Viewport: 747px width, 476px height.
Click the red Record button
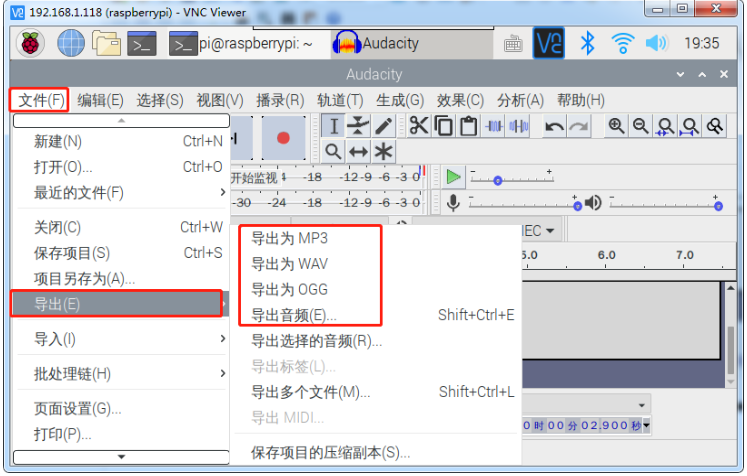[283, 137]
